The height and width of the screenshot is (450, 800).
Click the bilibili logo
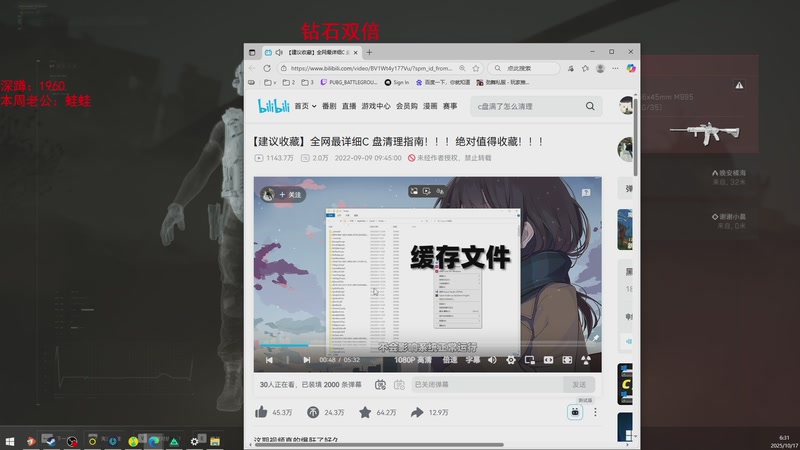[x=274, y=106]
